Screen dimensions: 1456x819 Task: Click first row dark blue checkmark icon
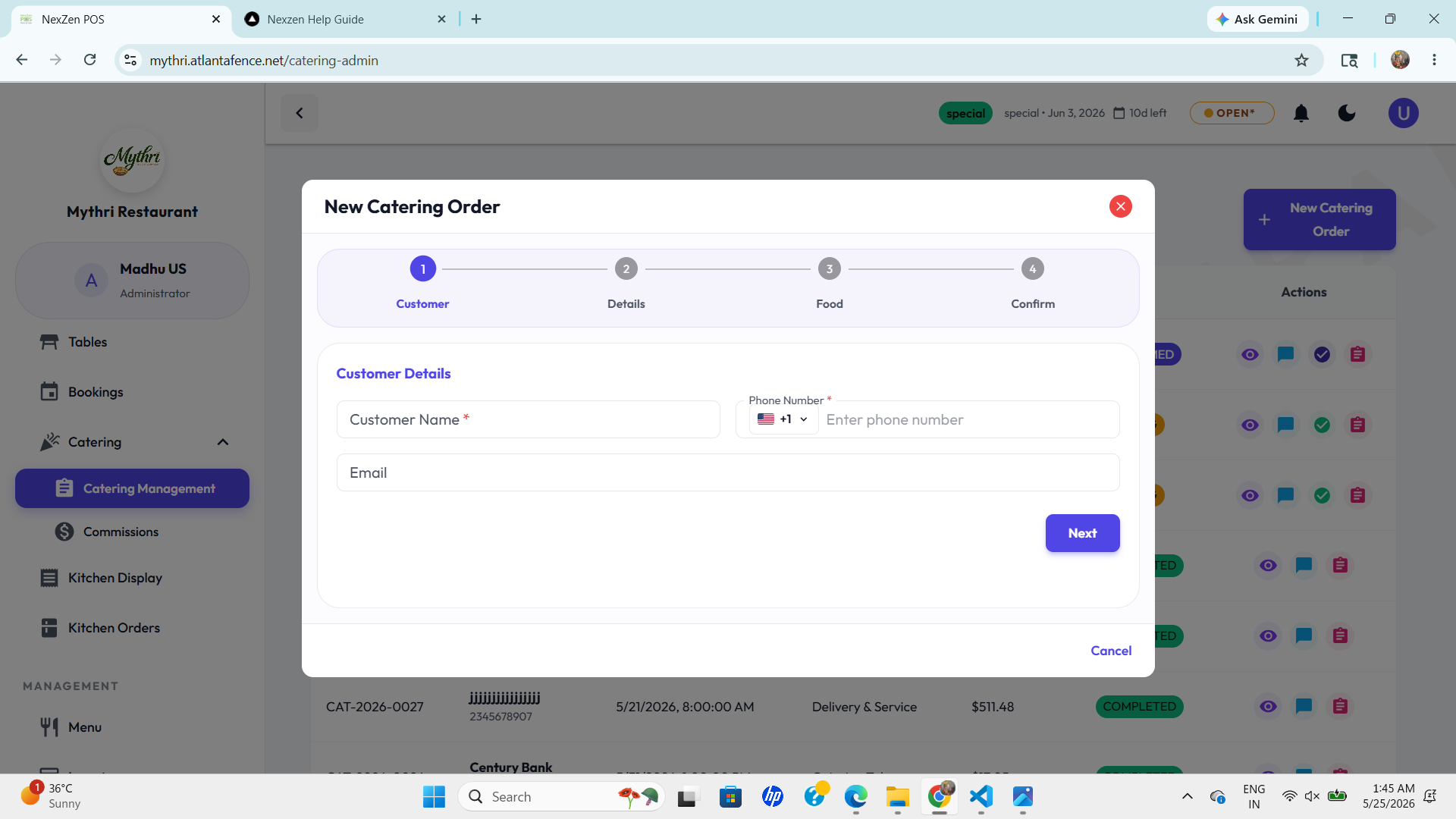click(1322, 354)
